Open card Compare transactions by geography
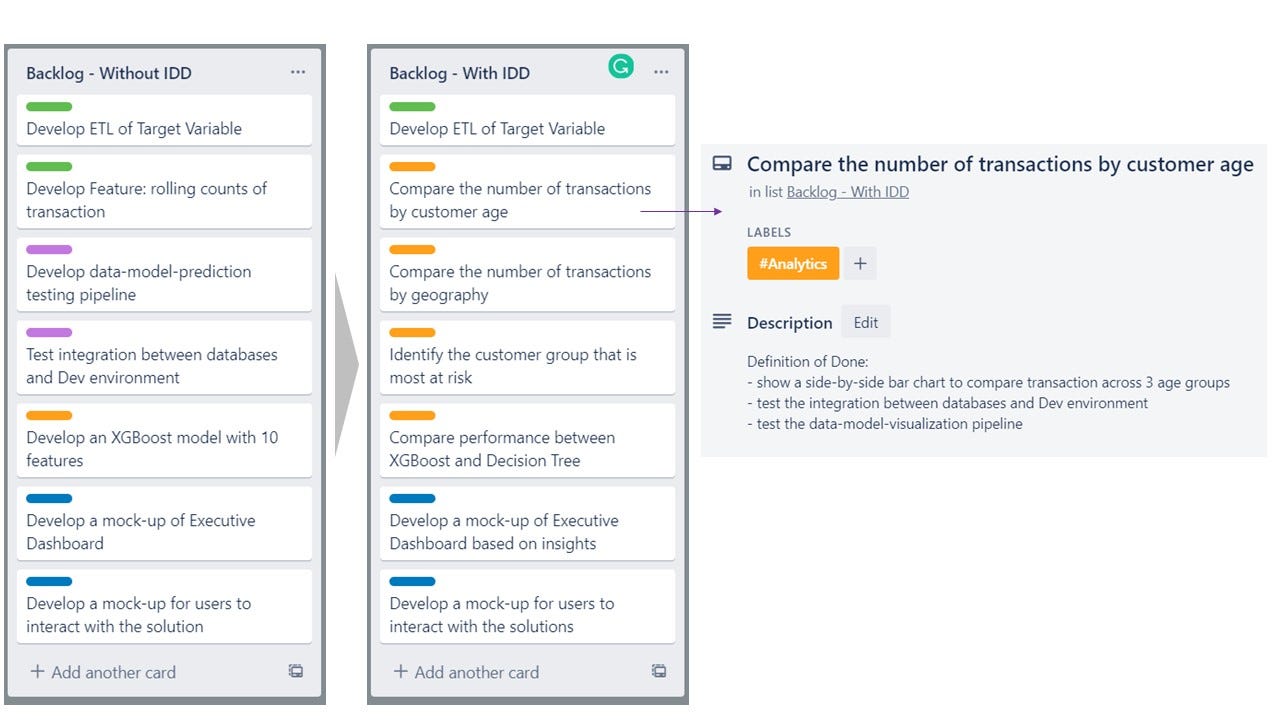Image resolution: width=1280 pixels, height=720 pixels. pyautogui.click(x=528, y=274)
